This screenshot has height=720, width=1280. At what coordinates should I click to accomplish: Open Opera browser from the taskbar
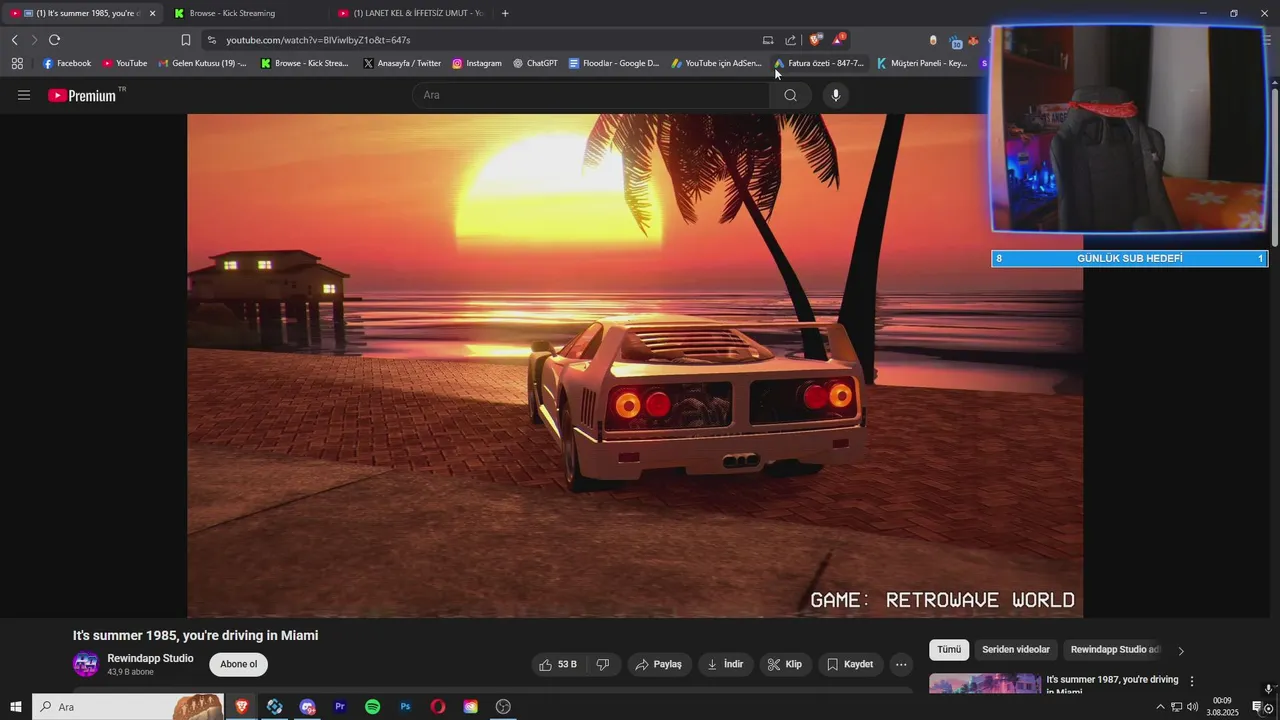pos(438,707)
